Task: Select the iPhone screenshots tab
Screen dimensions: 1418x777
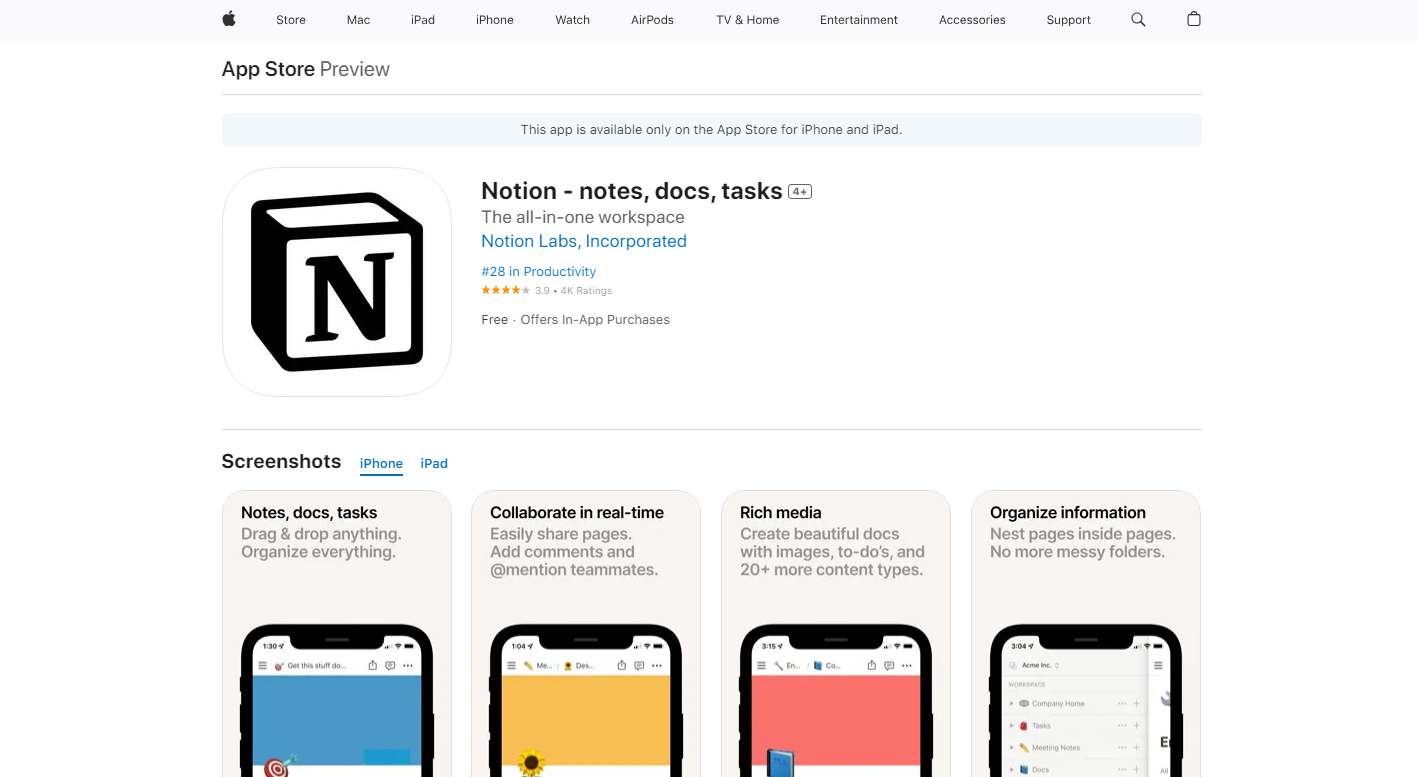Action: (x=381, y=464)
